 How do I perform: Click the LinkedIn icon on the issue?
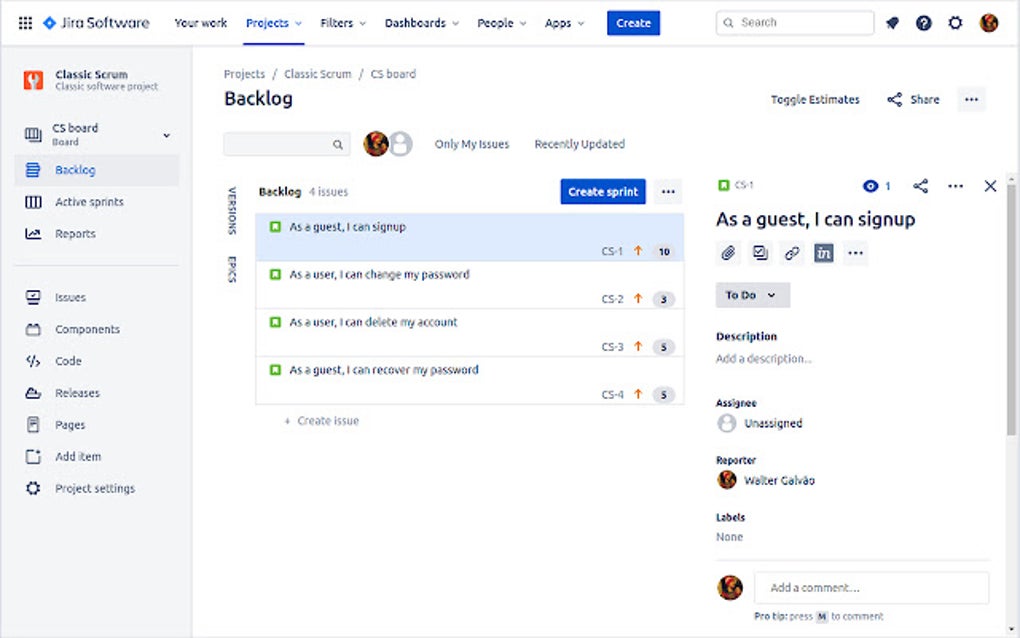[823, 253]
